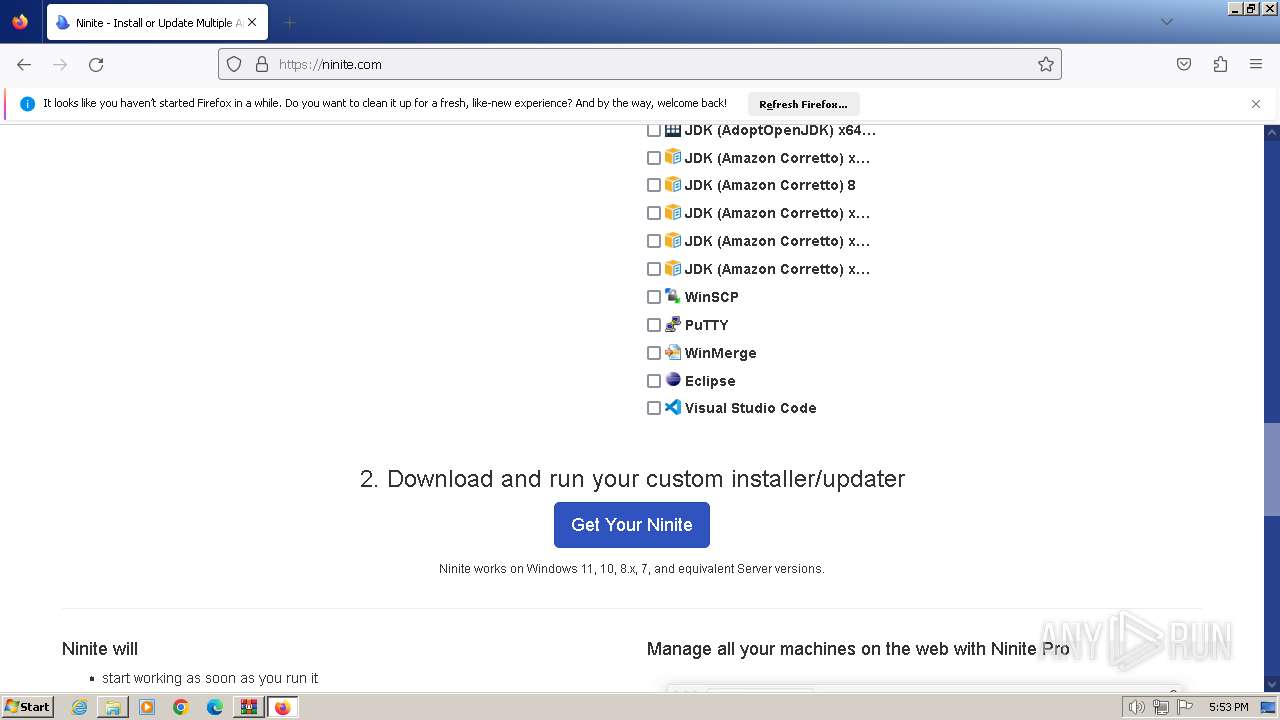
Task: Tick the WinSCP checkbox
Action: 654,297
